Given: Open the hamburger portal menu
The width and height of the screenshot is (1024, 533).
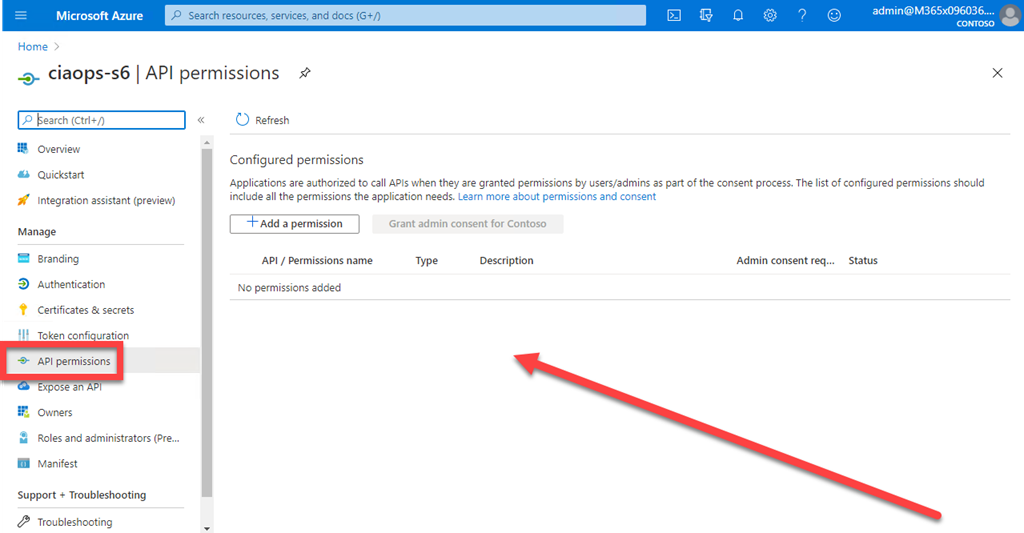Looking at the screenshot, I should coord(22,15).
